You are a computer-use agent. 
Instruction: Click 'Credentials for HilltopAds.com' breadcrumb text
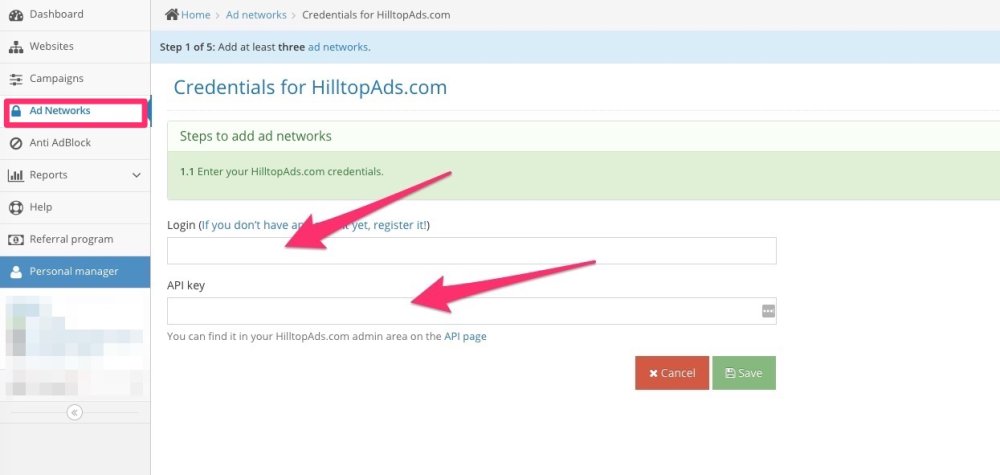(376, 15)
